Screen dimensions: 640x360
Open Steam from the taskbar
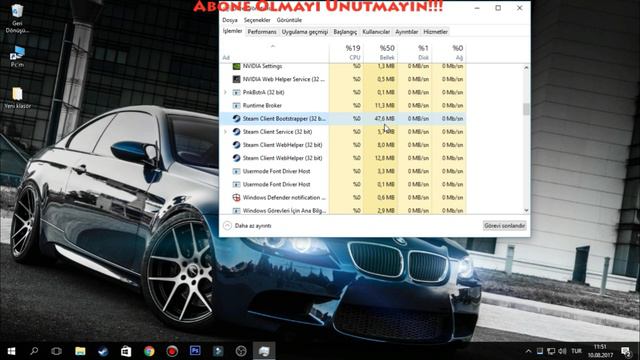point(103,351)
